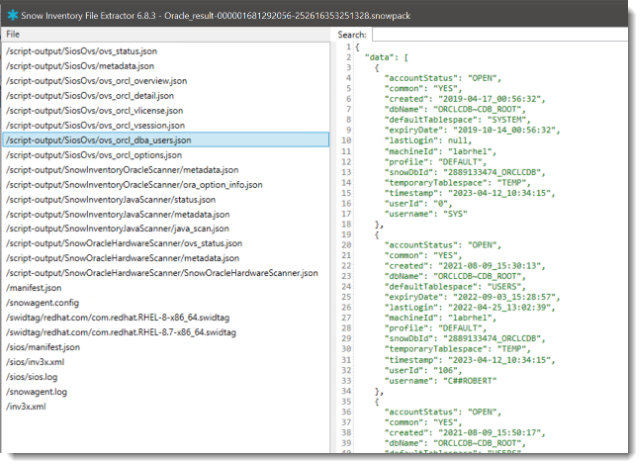Click the "data": [ line
Screen dimensions: 643x468
coord(387,57)
